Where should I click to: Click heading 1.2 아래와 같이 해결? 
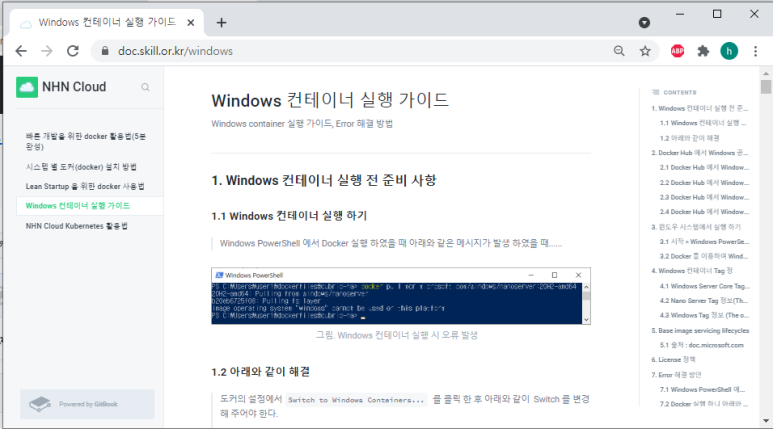(x=260, y=372)
